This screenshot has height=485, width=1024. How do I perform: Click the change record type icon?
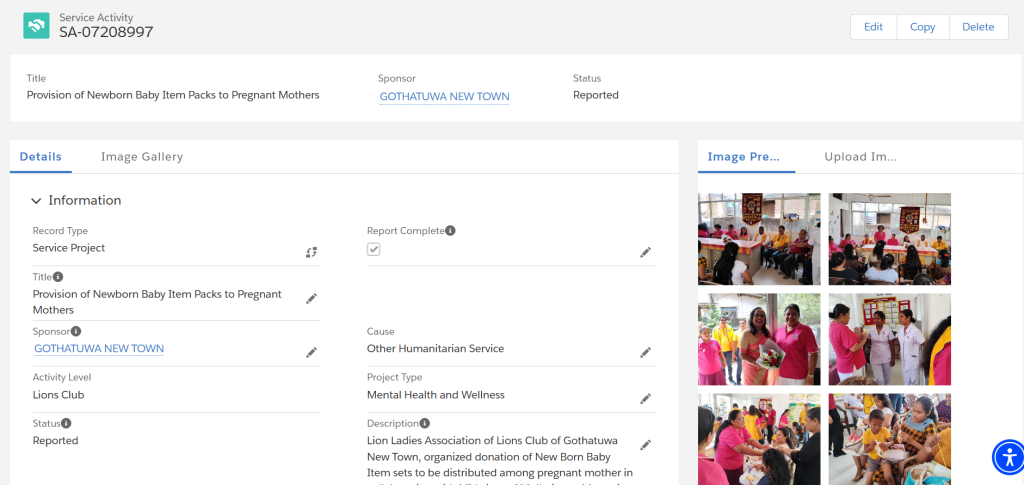(312, 252)
